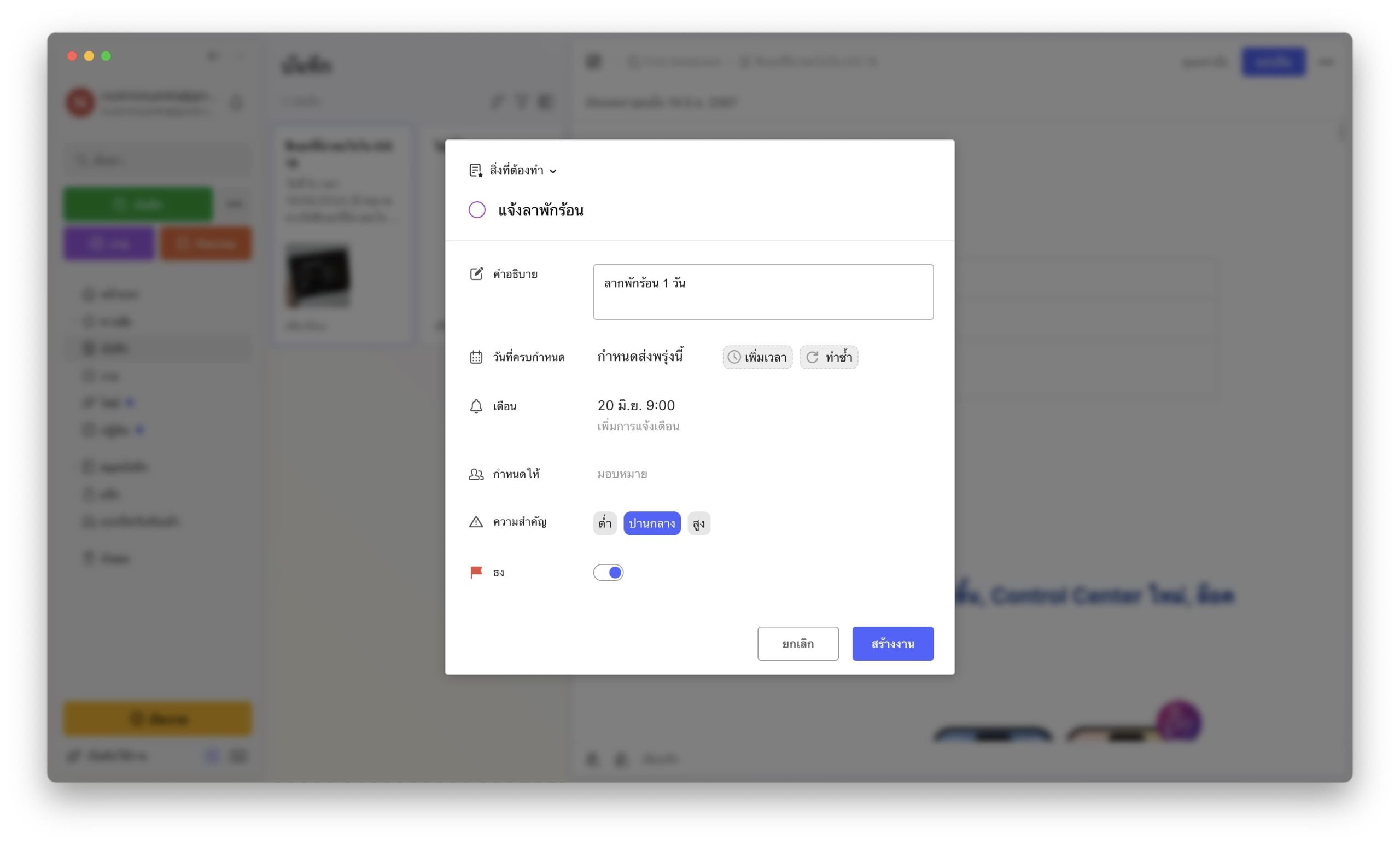Click the สร้างงาน create task button

892,644
